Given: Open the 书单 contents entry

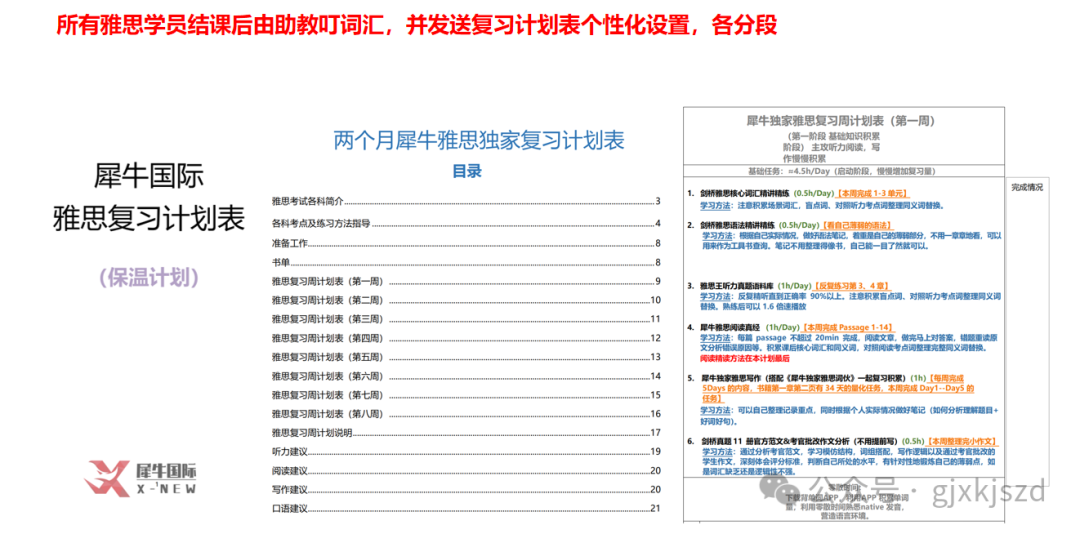Looking at the screenshot, I should pos(466,263).
